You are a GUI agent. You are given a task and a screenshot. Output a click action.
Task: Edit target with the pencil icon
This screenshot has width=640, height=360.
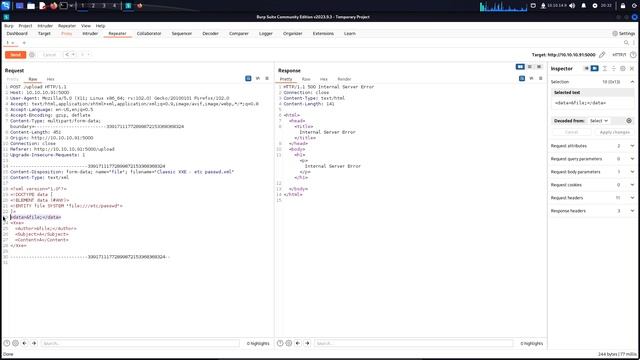[x=602, y=55]
